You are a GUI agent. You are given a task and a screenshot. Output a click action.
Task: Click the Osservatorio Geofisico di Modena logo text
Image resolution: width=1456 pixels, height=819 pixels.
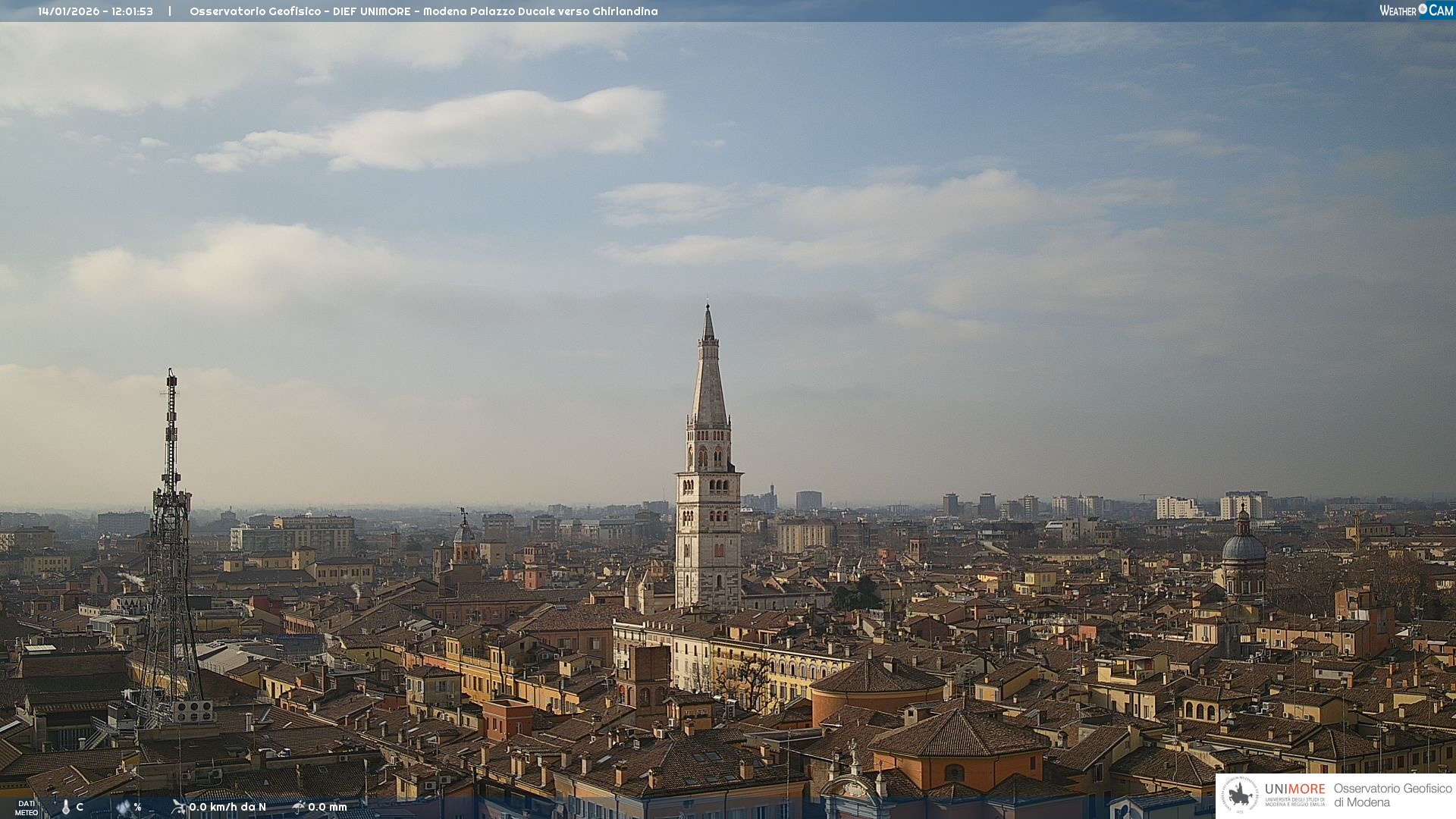[1392, 795]
